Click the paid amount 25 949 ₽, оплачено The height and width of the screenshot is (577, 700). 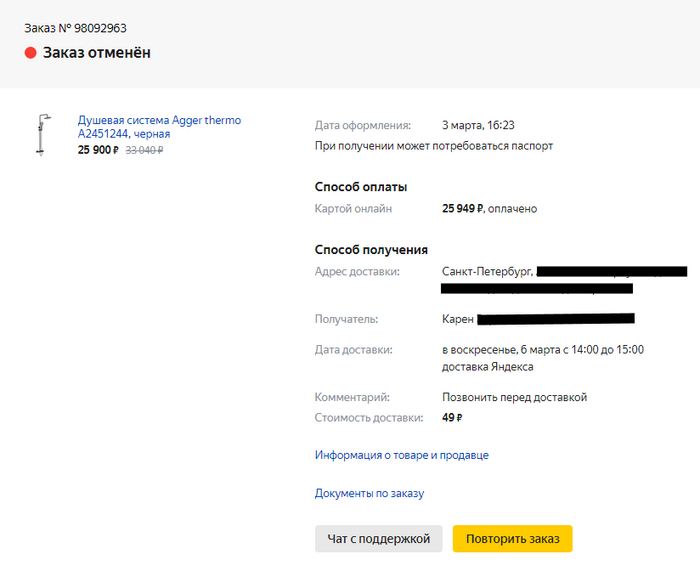[x=489, y=209]
